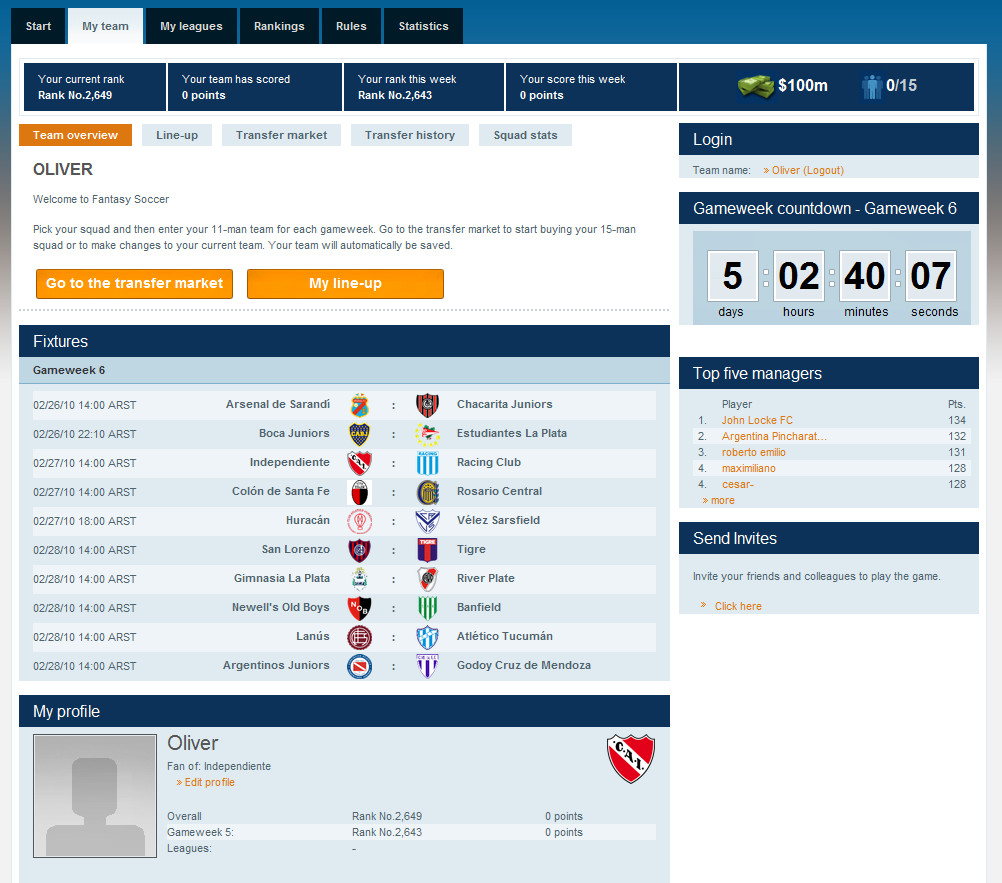The width and height of the screenshot is (1002, 883).
Task: Click the countdown days digit
Action: [x=732, y=275]
